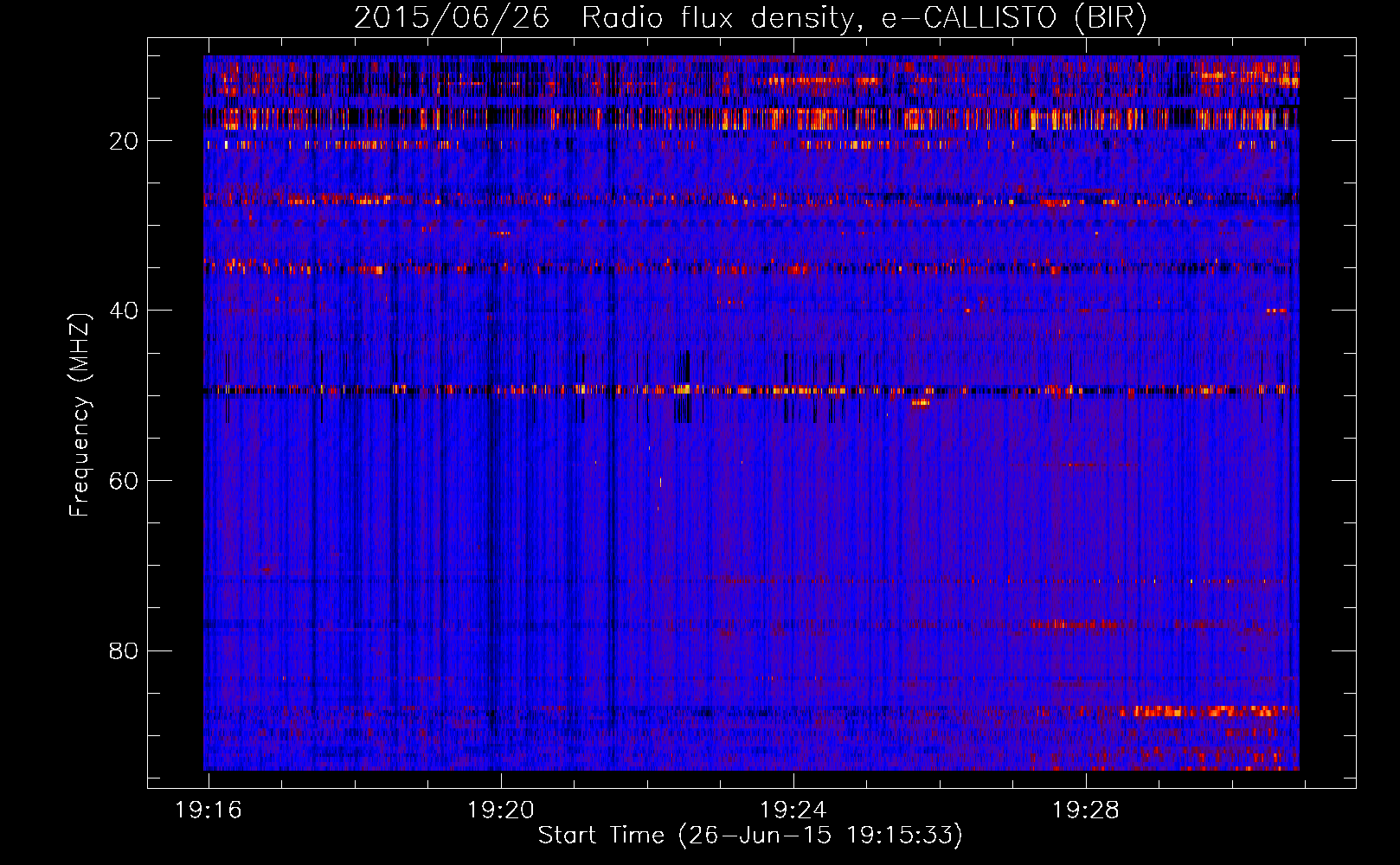Select the 80 MHz frequency tick label

(x=125, y=650)
